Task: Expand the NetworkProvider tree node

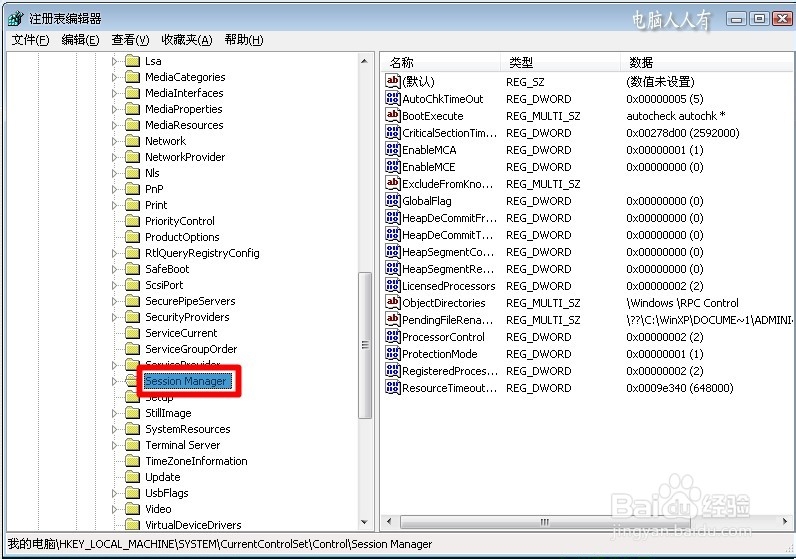Action: (114, 157)
